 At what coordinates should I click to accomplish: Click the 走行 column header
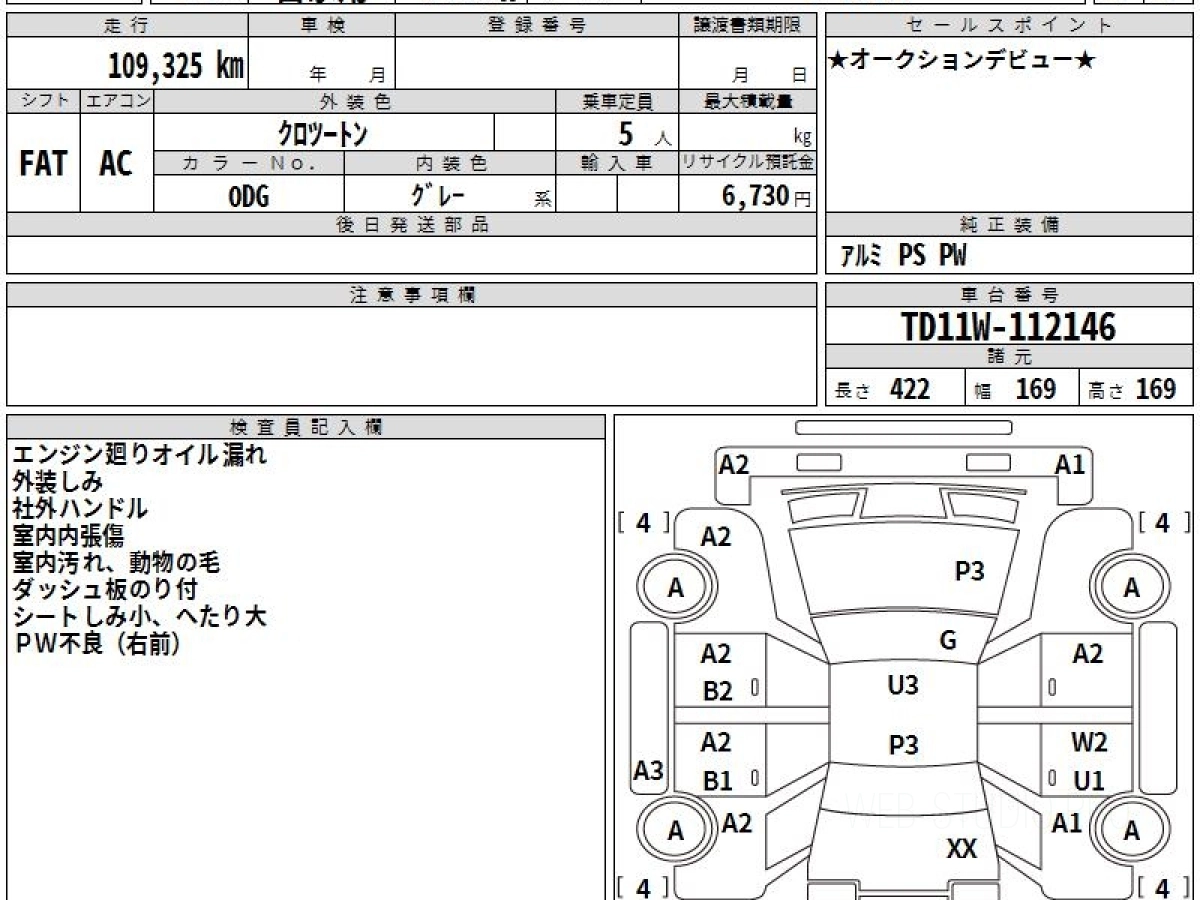[x=126, y=26]
